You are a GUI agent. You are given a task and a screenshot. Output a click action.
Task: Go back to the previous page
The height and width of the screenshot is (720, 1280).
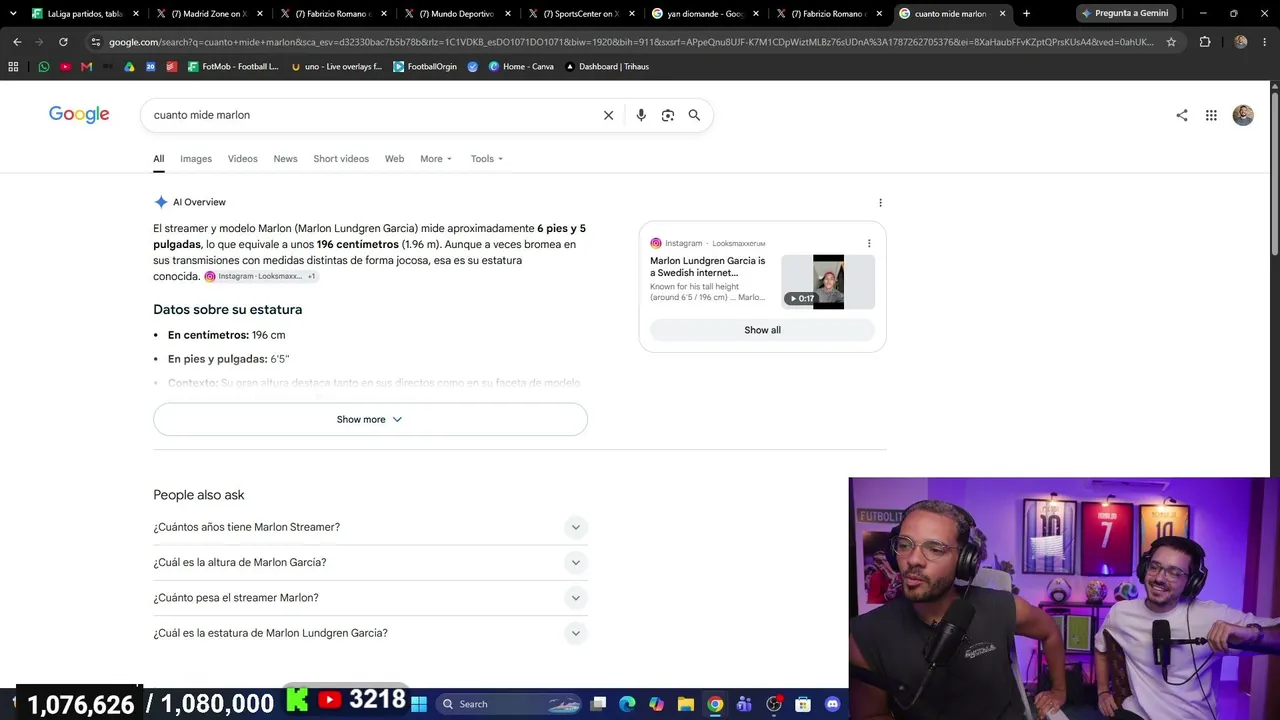pyautogui.click(x=17, y=42)
